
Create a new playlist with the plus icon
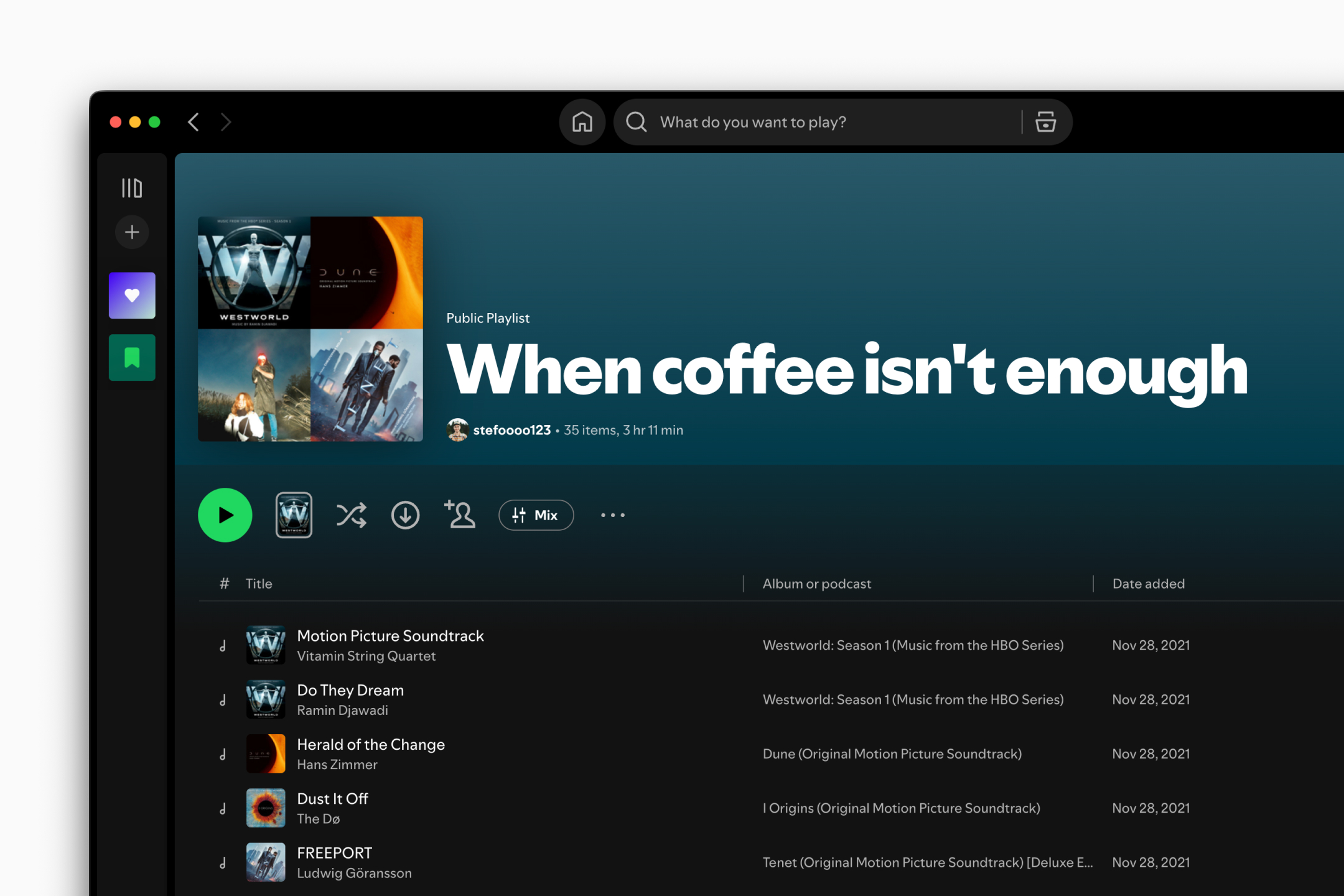coord(131,232)
